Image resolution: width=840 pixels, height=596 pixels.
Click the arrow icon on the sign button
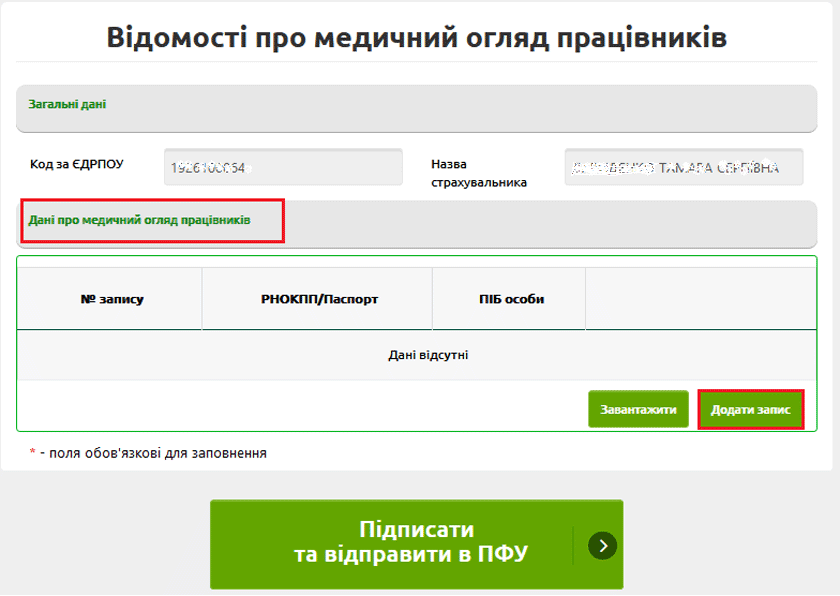[x=602, y=545]
